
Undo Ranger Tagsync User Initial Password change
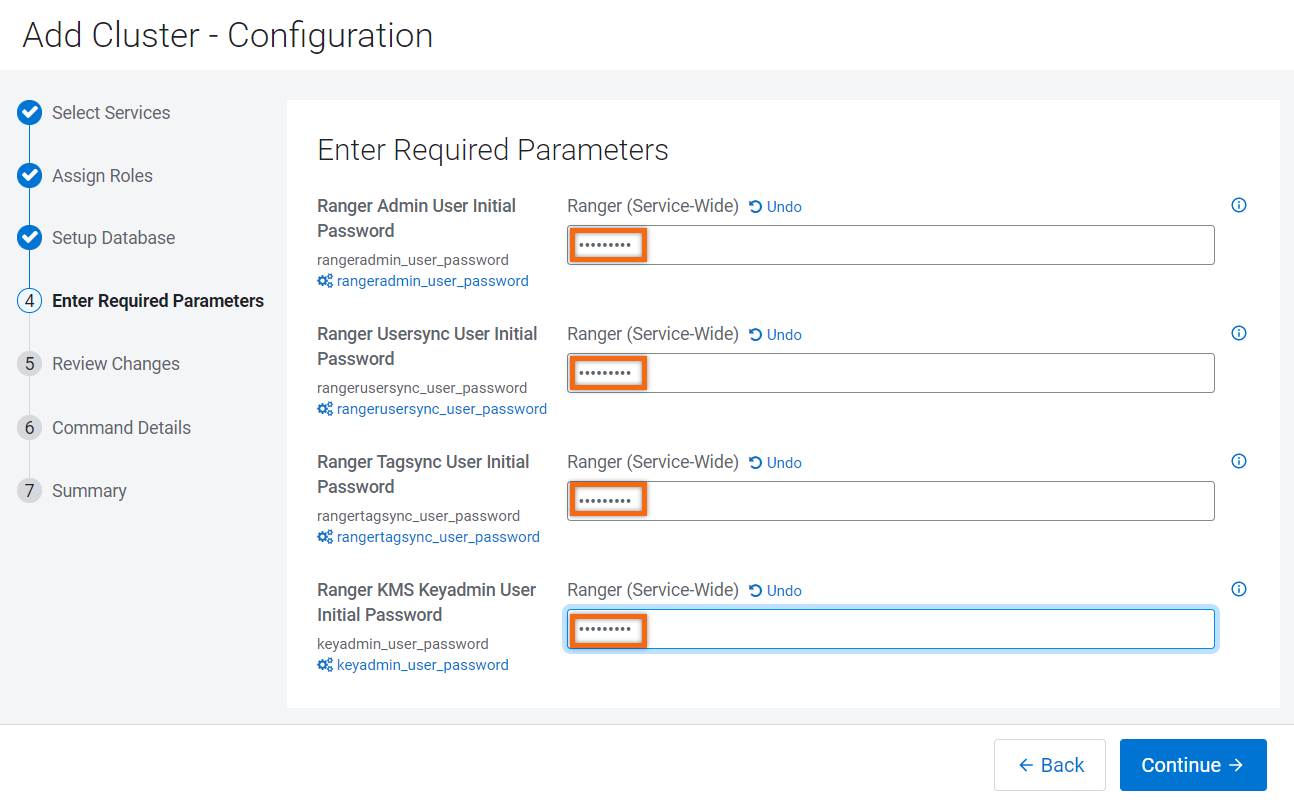[x=775, y=463]
